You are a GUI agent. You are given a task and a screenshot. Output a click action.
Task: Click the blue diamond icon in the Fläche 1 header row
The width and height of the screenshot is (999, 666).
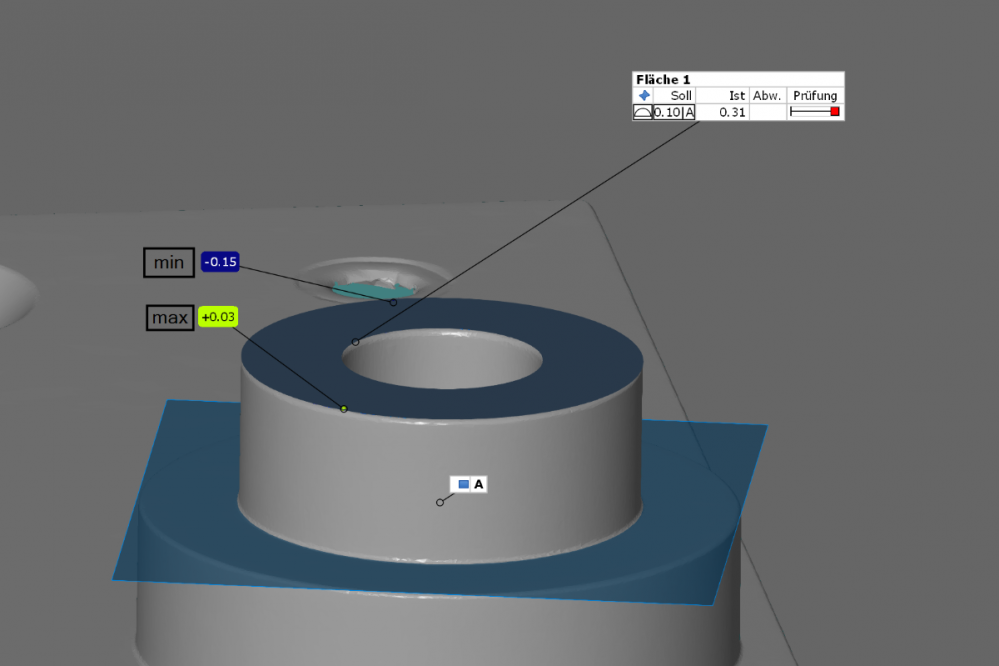click(x=644, y=96)
